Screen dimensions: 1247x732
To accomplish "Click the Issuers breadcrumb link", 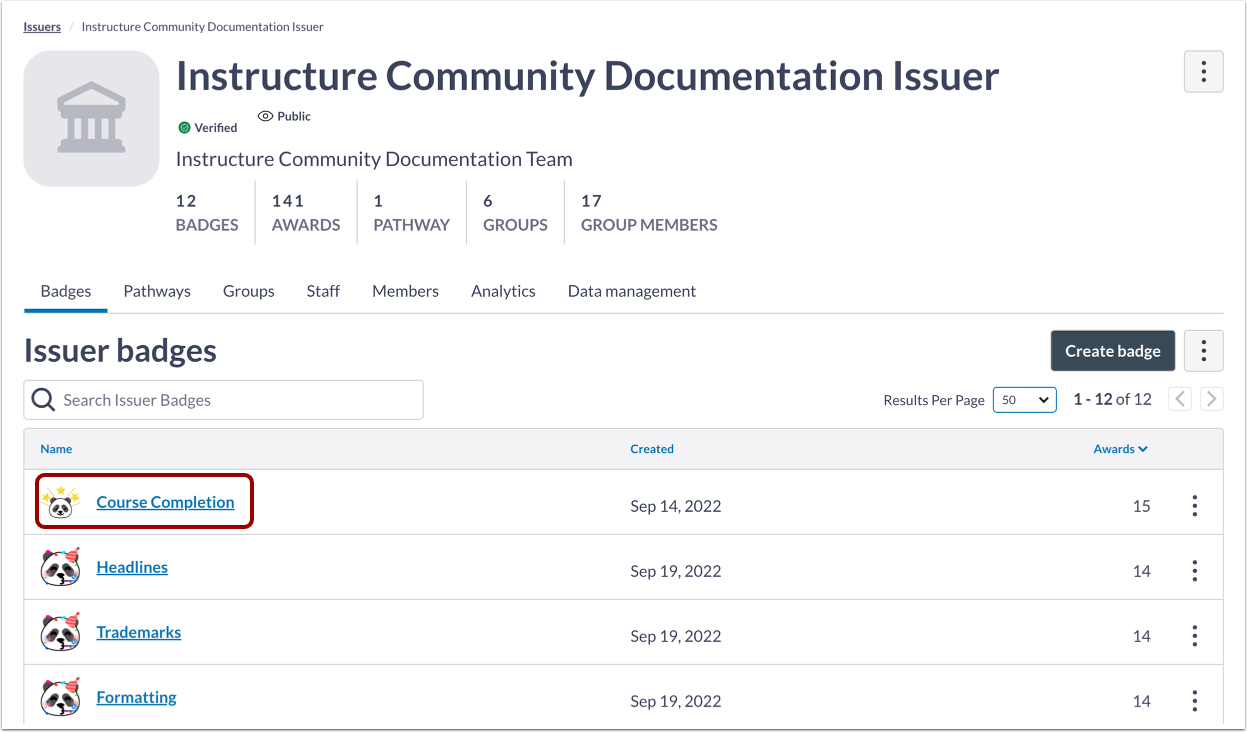I will [42, 27].
